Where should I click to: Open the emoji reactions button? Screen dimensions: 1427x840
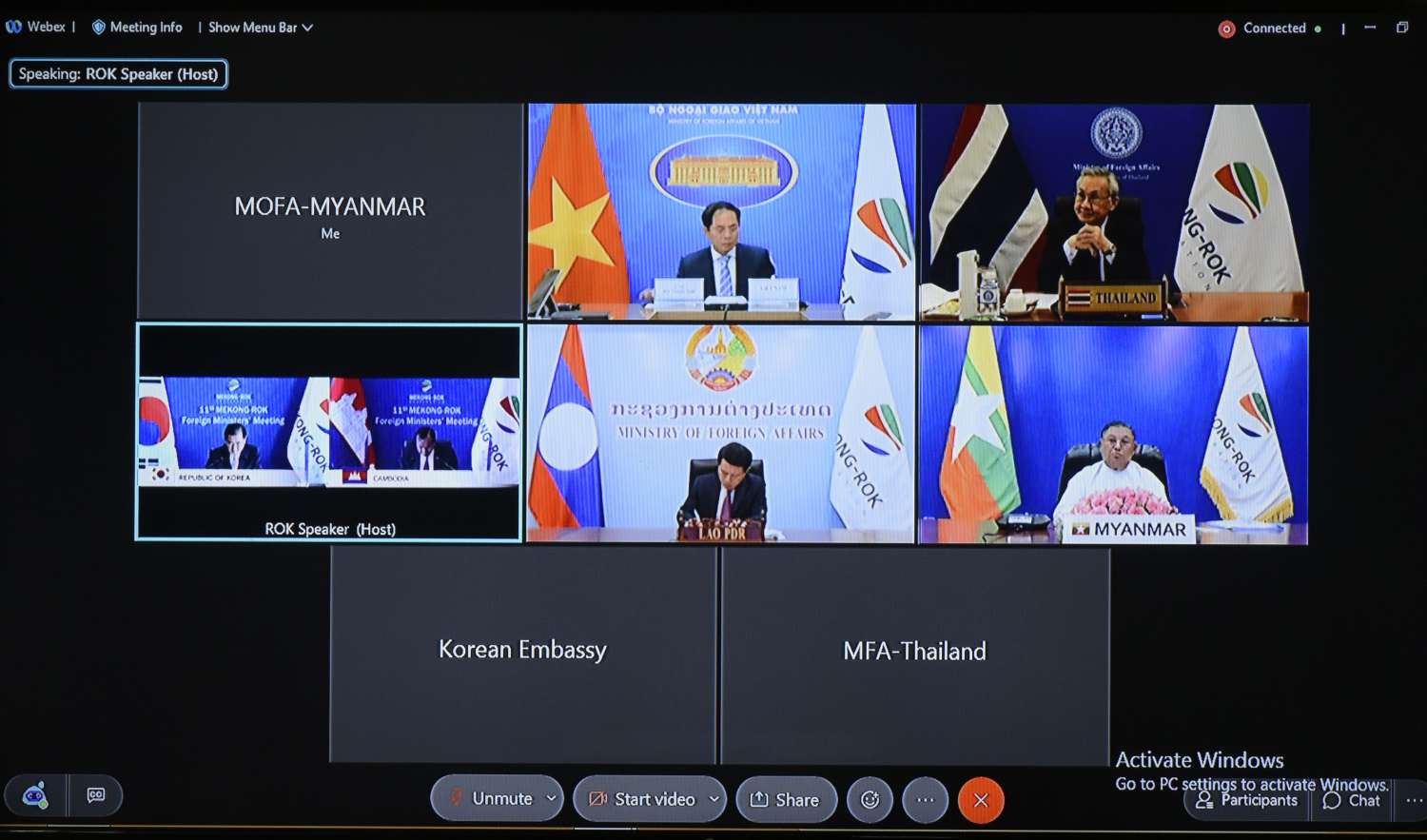pos(870,800)
